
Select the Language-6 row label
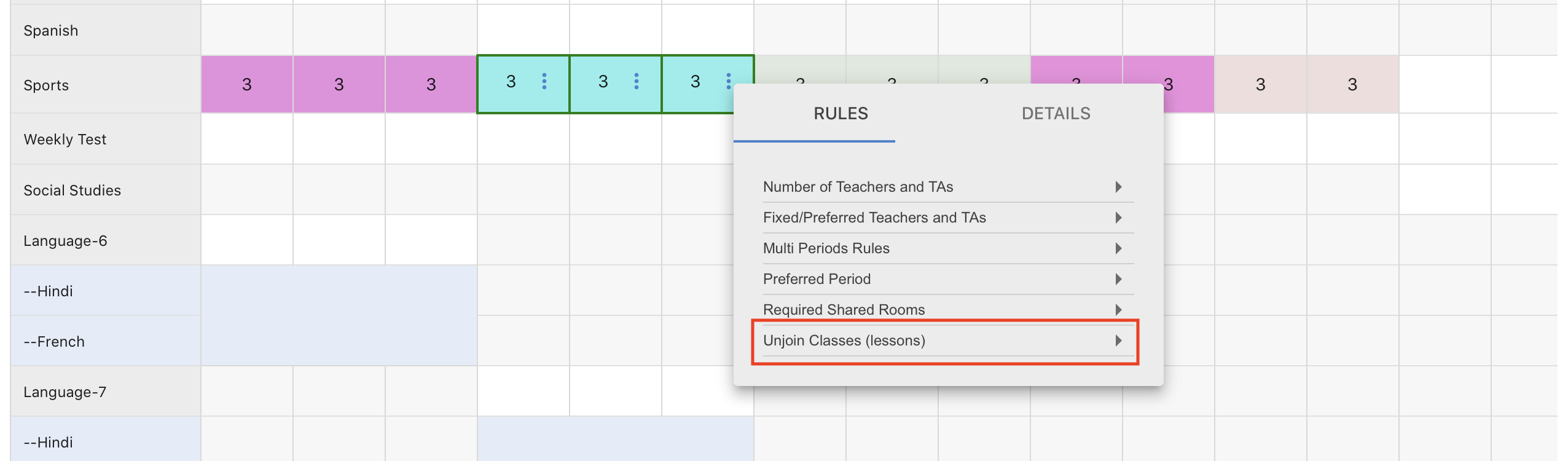pyautogui.click(x=65, y=241)
